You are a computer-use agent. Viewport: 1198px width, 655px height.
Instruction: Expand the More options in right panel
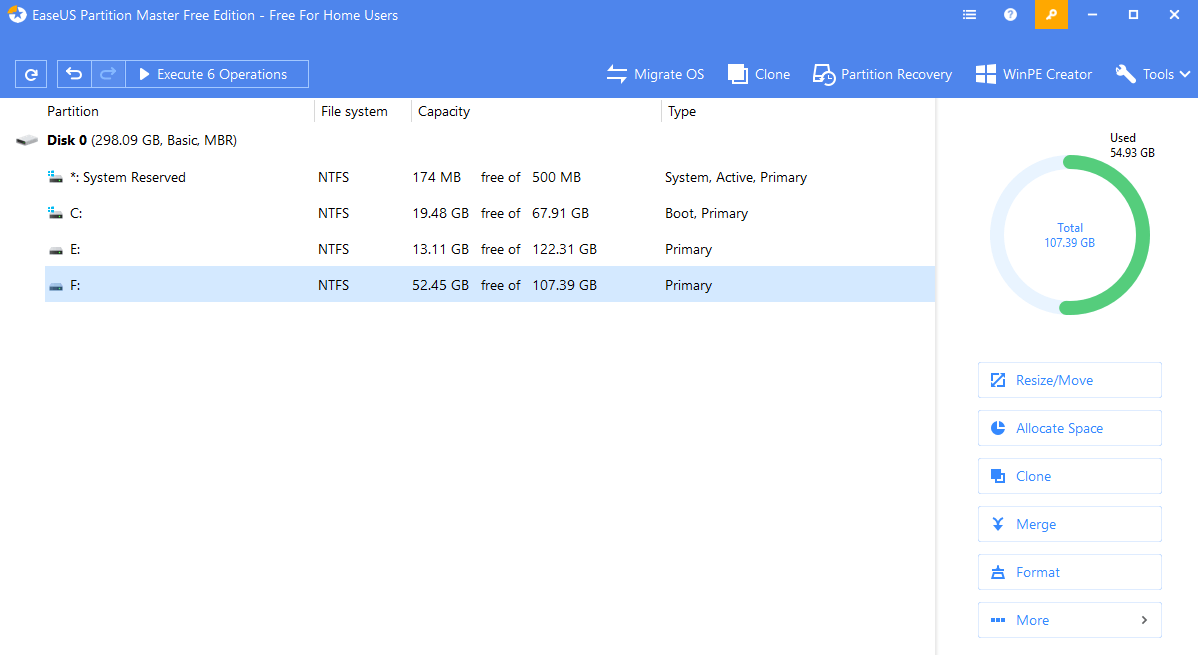(1069, 620)
